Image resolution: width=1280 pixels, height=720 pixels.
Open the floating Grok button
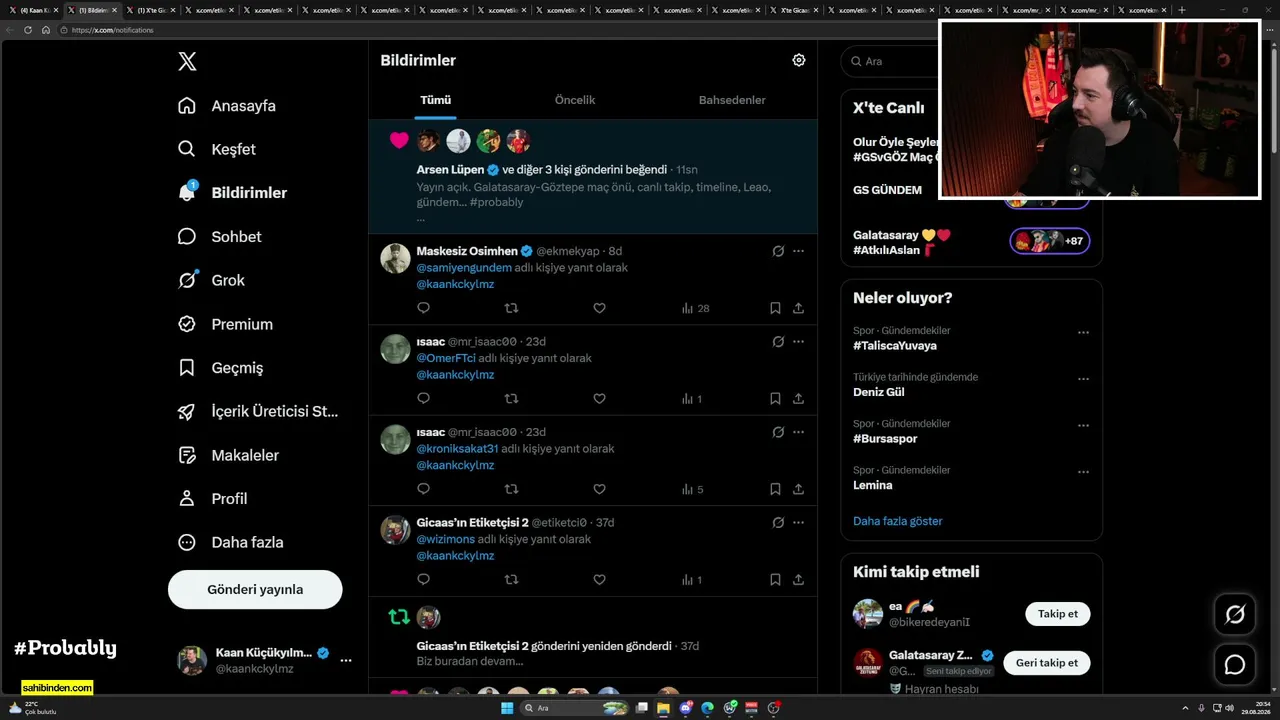tap(1235, 614)
